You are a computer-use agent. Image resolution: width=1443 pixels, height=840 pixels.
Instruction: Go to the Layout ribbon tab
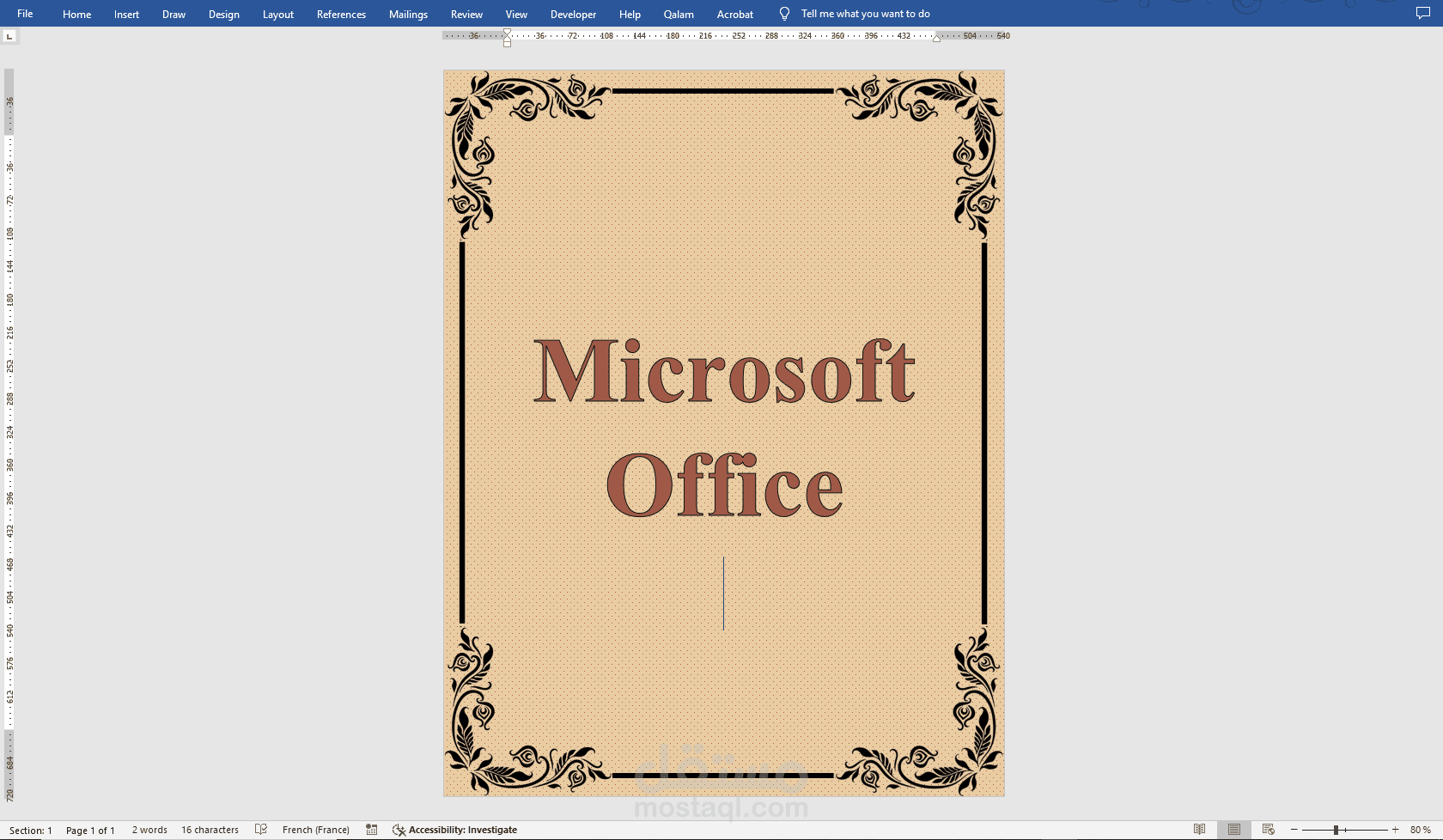pyautogui.click(x=277, y=14)
